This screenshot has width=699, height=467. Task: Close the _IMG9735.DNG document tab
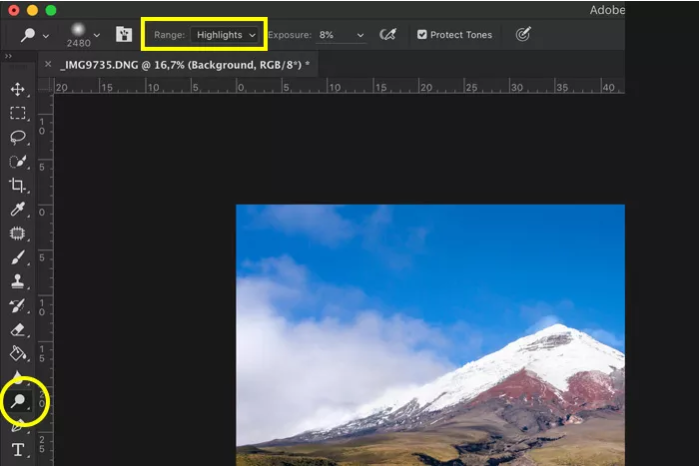coord(48,64)
